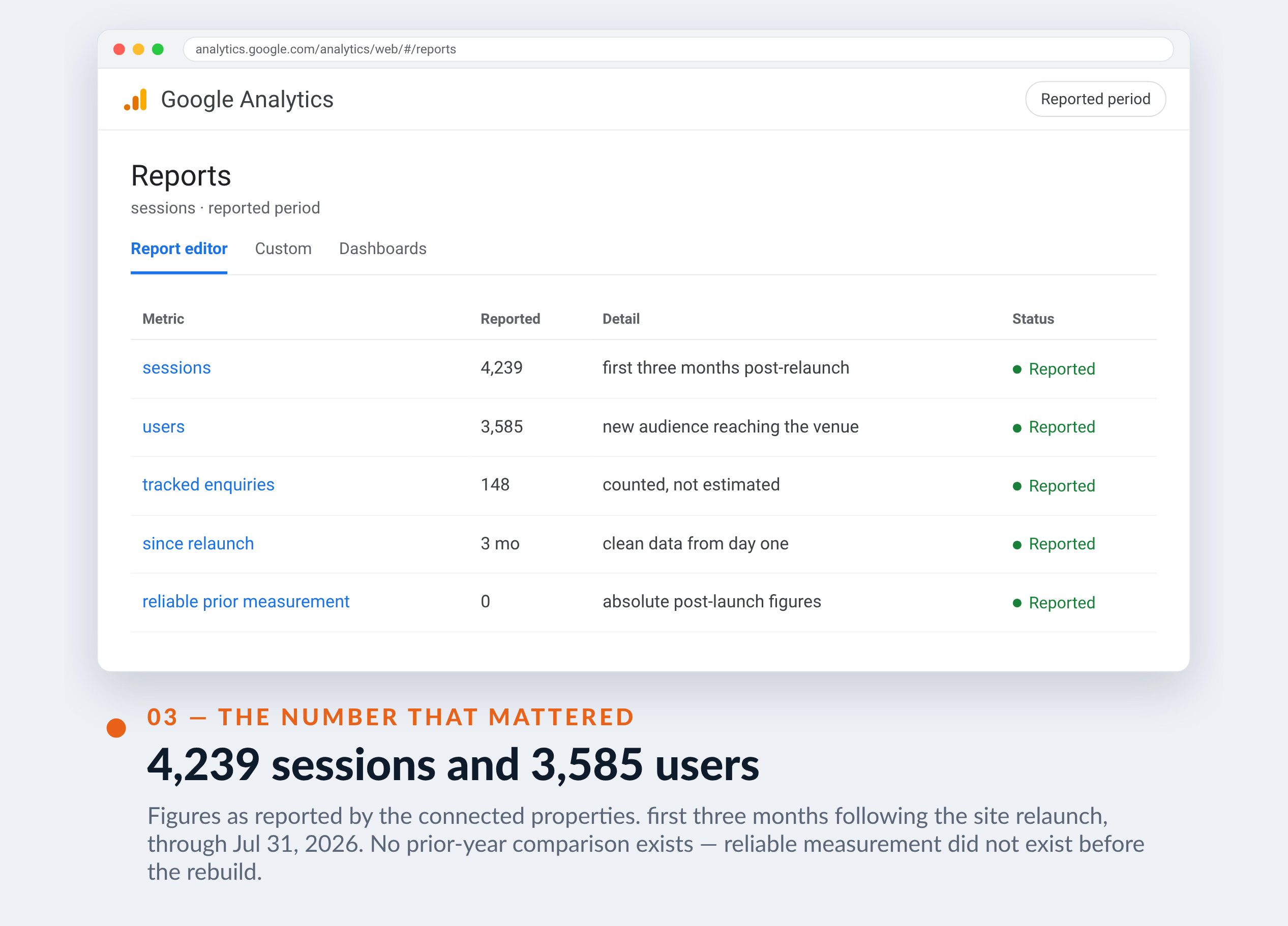
Task: Open the since relaunch metric link
Action: [x=198, y=544]
